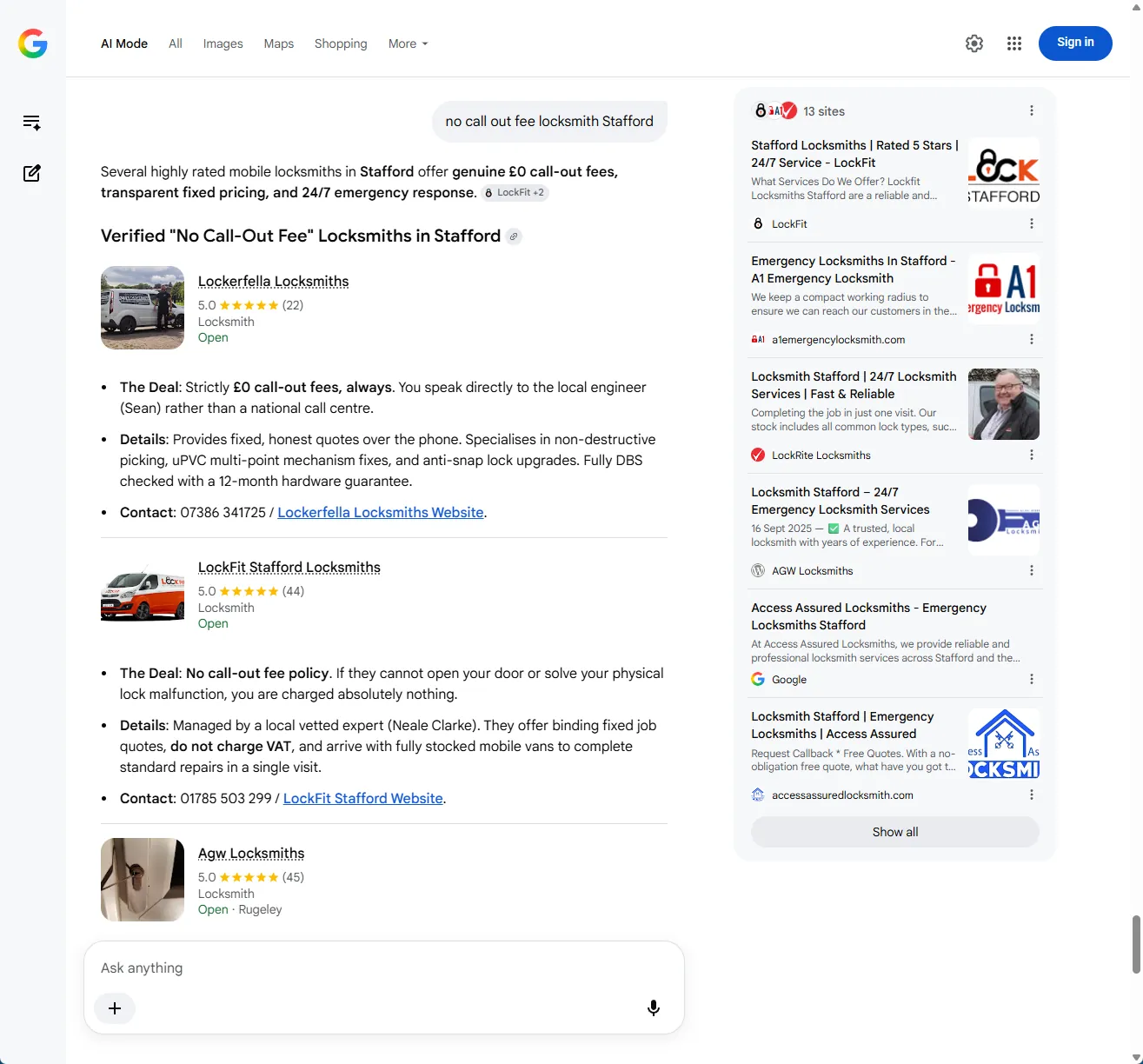
Task: Click the AGW Locksmiths logo thumbnail
Action: pos(1004,520)
